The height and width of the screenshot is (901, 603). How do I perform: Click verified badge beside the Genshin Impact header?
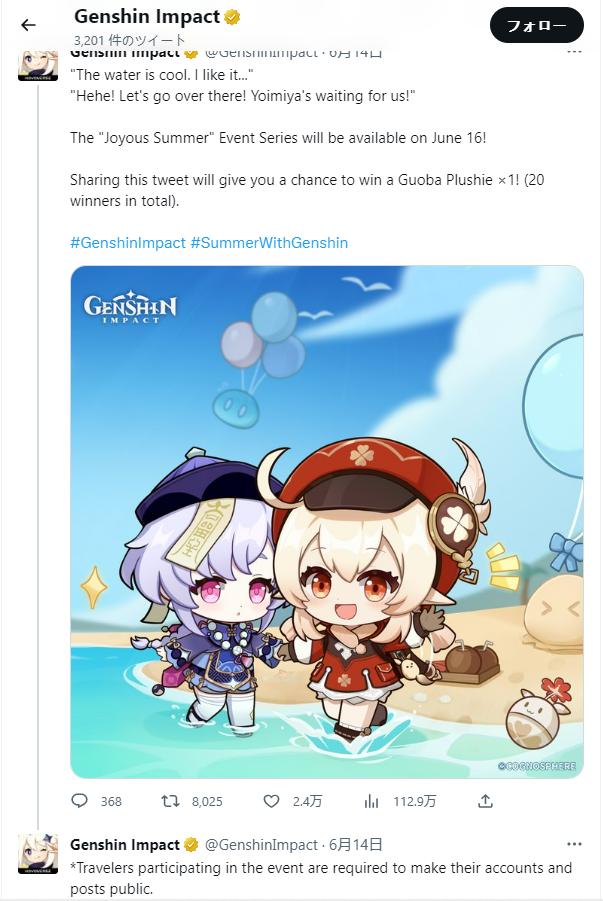tap(232, 17)
